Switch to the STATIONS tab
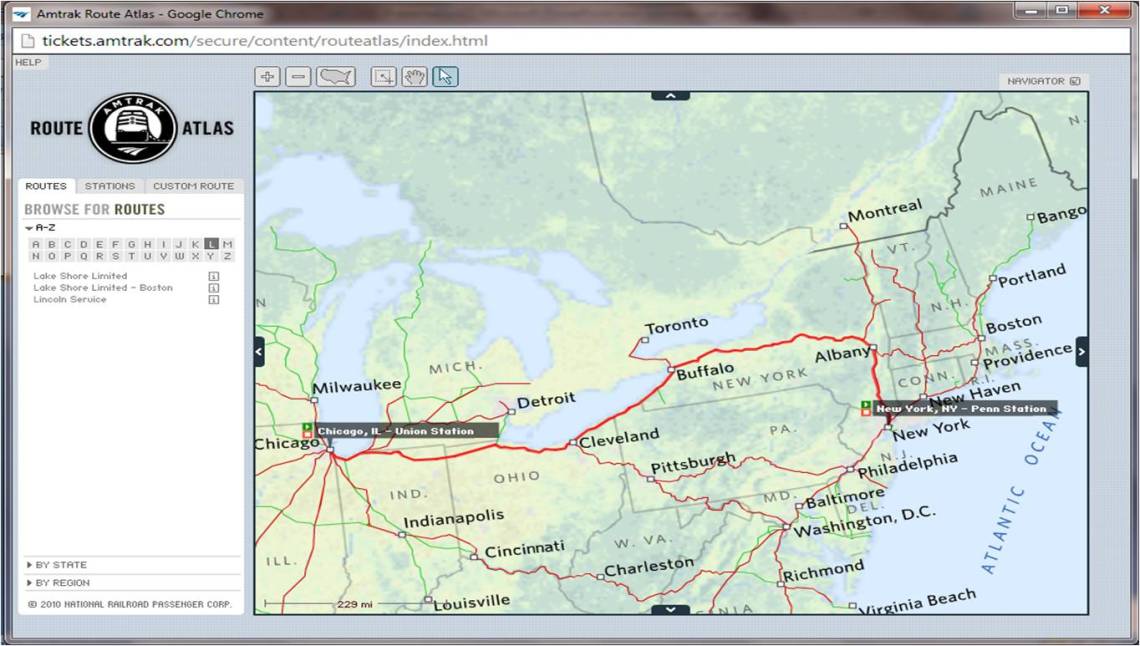Screen dimensions: 1140x646 tap(110, 185)
